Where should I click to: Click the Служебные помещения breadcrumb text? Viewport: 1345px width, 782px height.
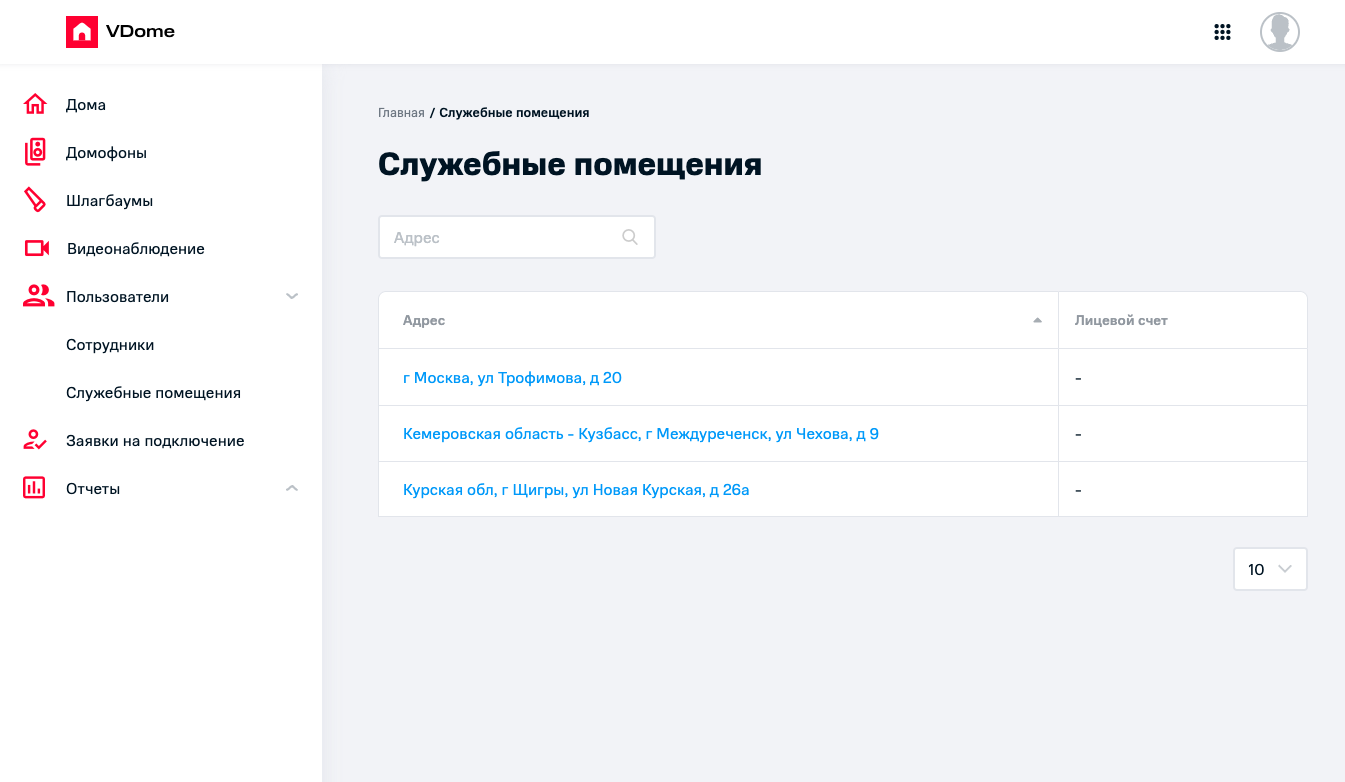click(514, 113)
